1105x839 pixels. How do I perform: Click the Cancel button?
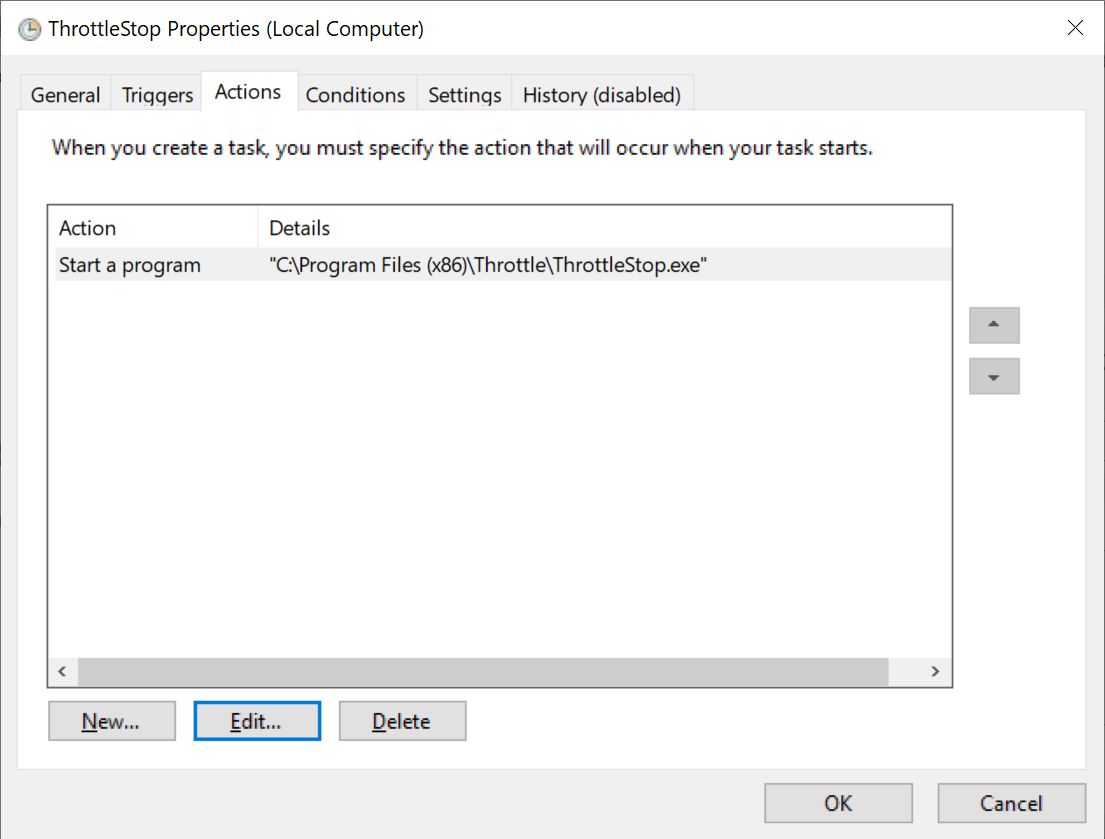1011,803
